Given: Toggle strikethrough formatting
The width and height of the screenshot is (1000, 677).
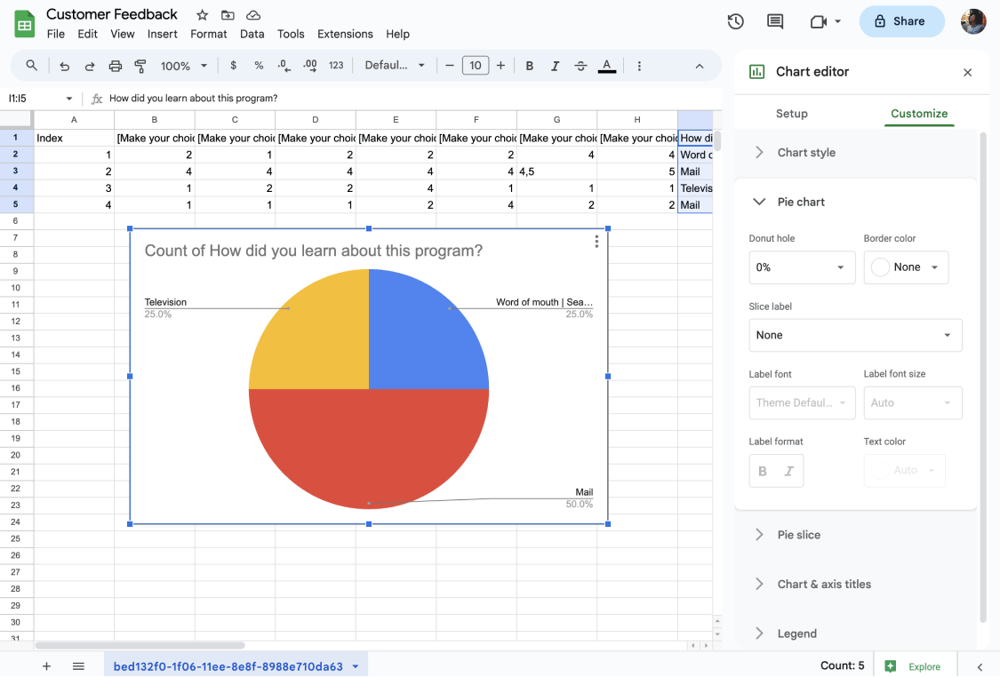Looking at the screenshot, I should (581, 66).
